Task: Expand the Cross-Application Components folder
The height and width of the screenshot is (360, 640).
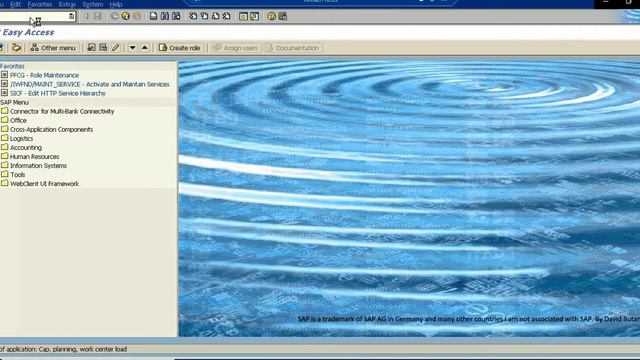Action: (51, 129)
